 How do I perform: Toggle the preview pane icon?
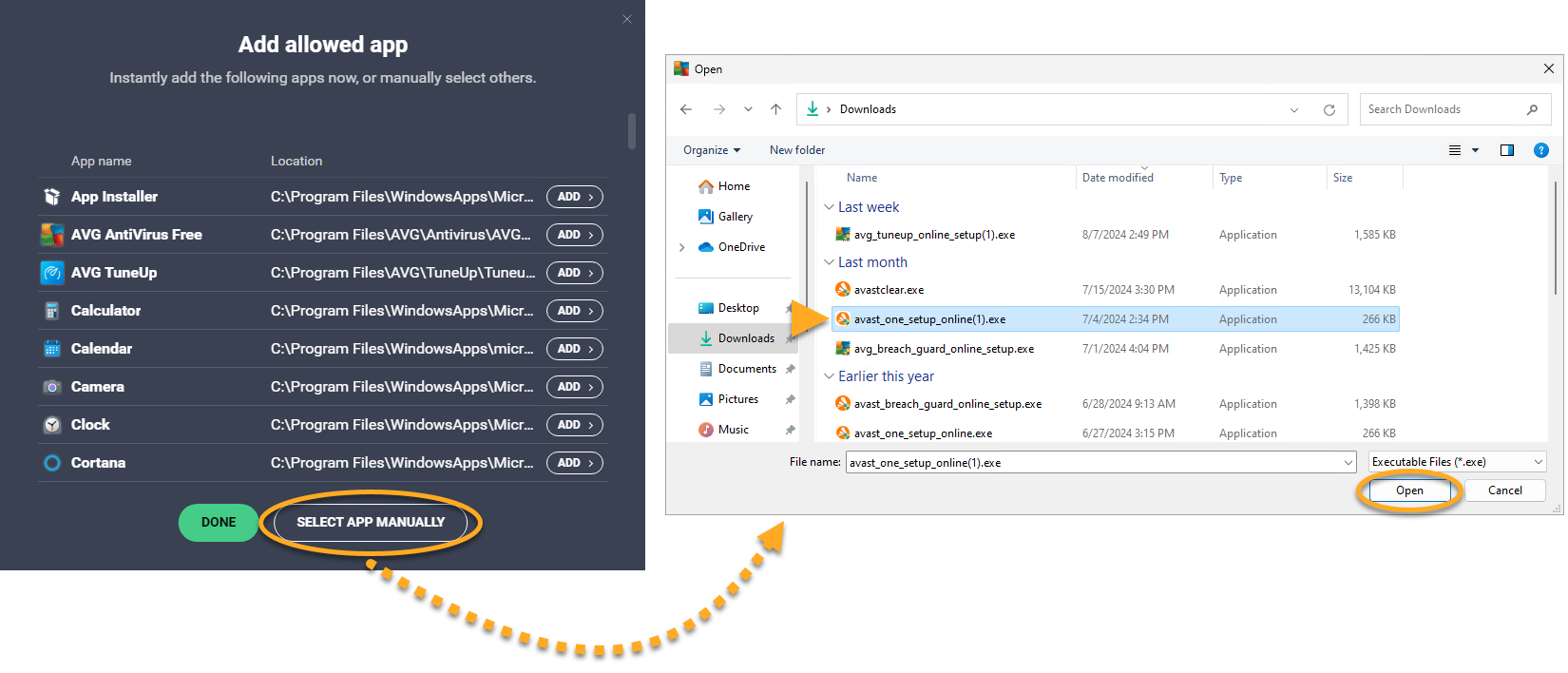(1506, 150)
